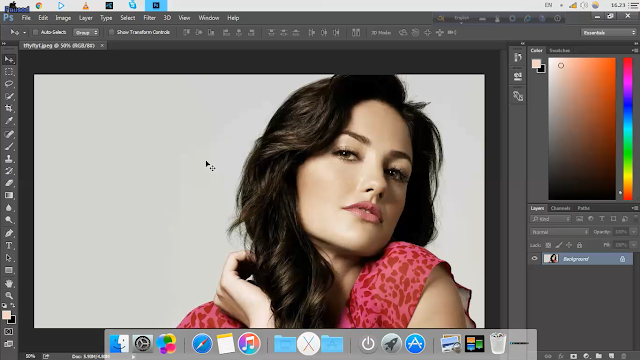Pick the Clone Stamp tool

9,158
